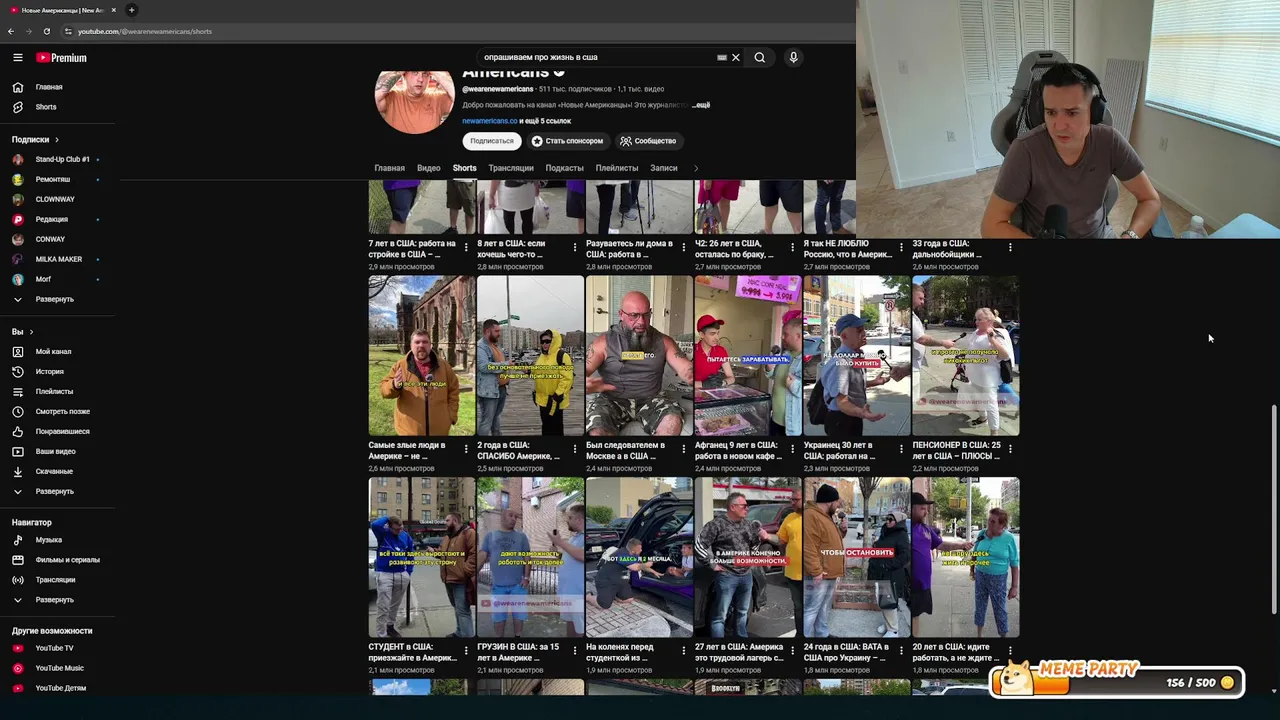Switch to channel Записи tab
Image resolution: width=1280 pixels, height=720 pixels.
(664, 168)
